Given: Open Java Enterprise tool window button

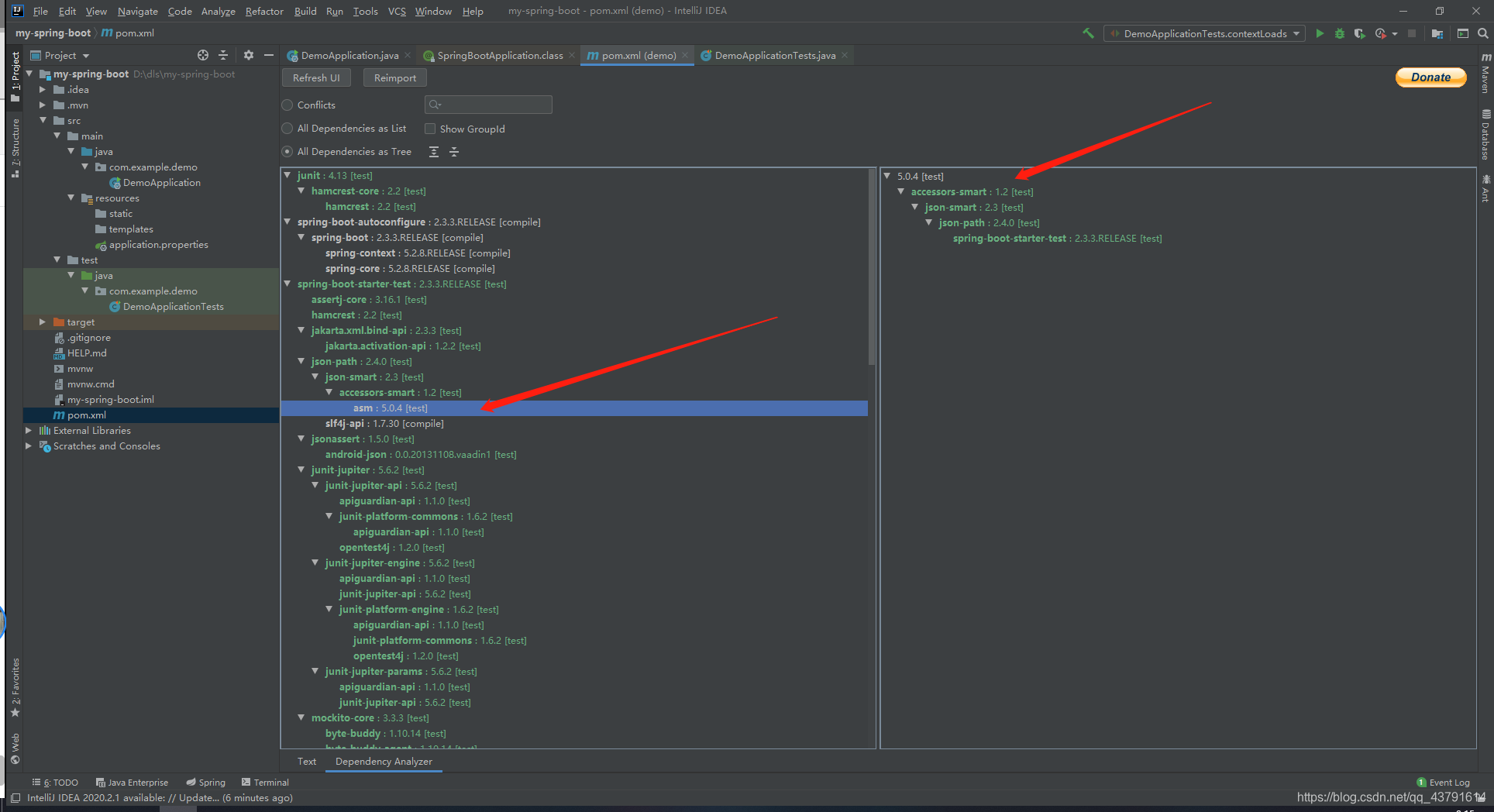Looking at the screenshot, I should coord(132,783).
